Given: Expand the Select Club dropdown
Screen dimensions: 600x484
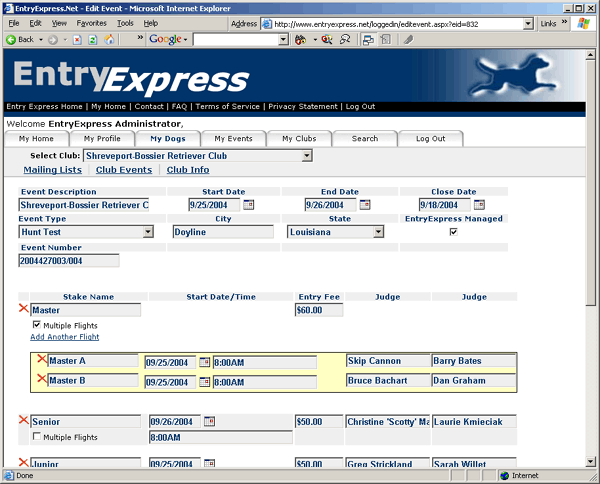Looking at the screenshot, I should tap(307, 156).
